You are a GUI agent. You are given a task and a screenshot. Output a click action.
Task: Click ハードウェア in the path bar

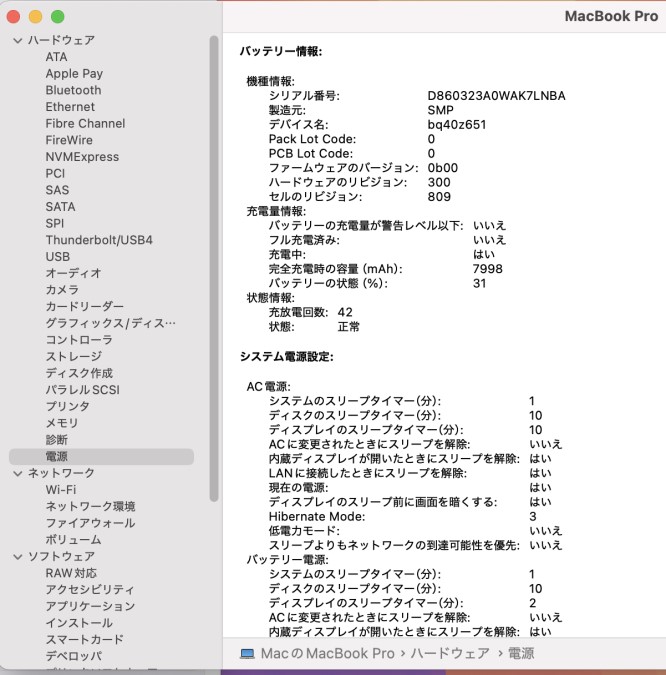tap(450, 654)
